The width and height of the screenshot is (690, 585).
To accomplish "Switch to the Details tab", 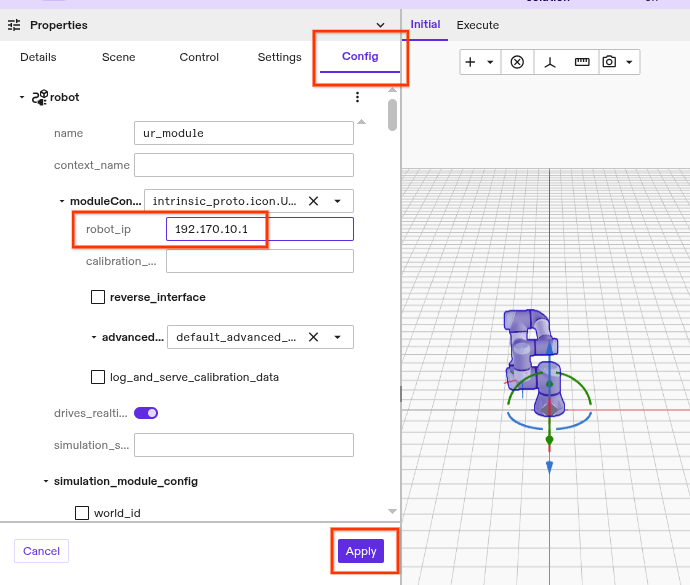I will 38,57.
